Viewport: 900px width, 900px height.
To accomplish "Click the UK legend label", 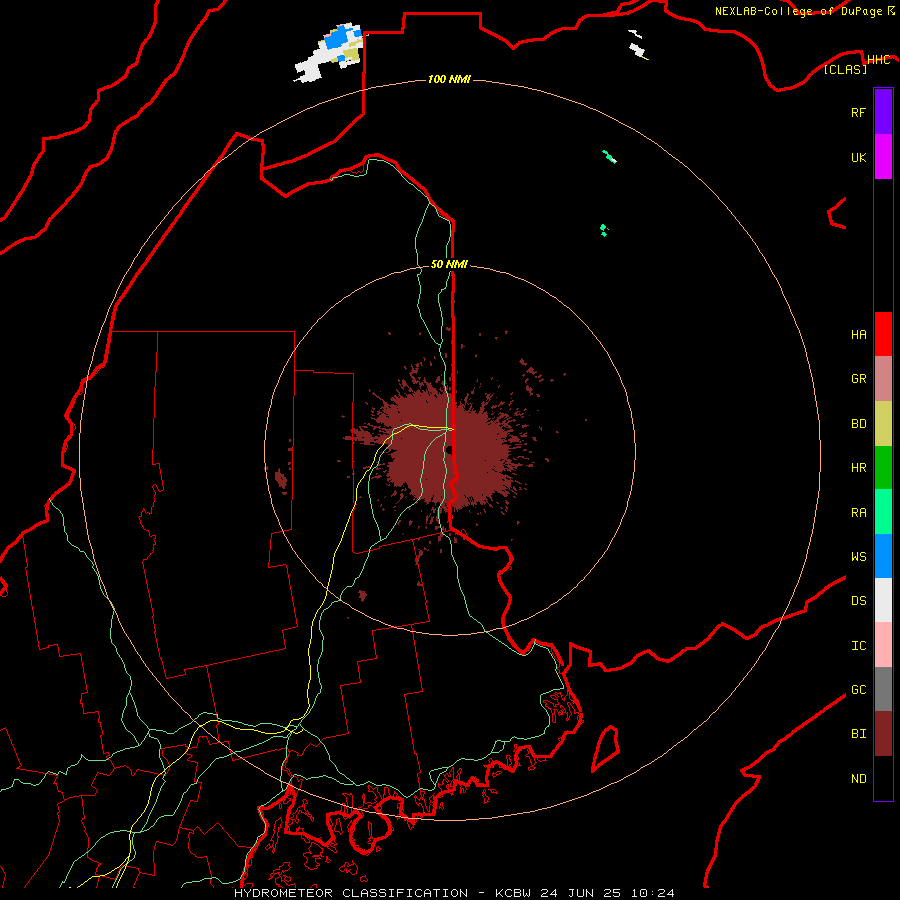I will (x=858, y=157).
